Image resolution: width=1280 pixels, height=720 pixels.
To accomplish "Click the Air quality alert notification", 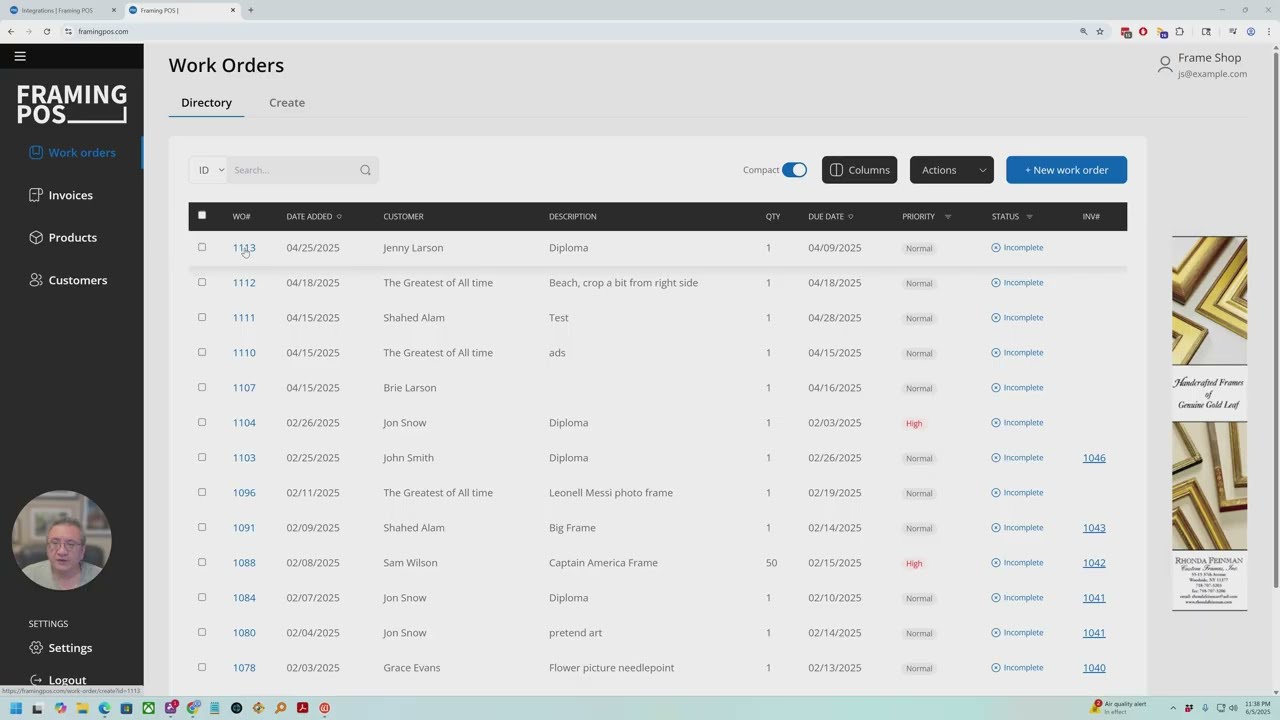I will [x=1118, y=708].
